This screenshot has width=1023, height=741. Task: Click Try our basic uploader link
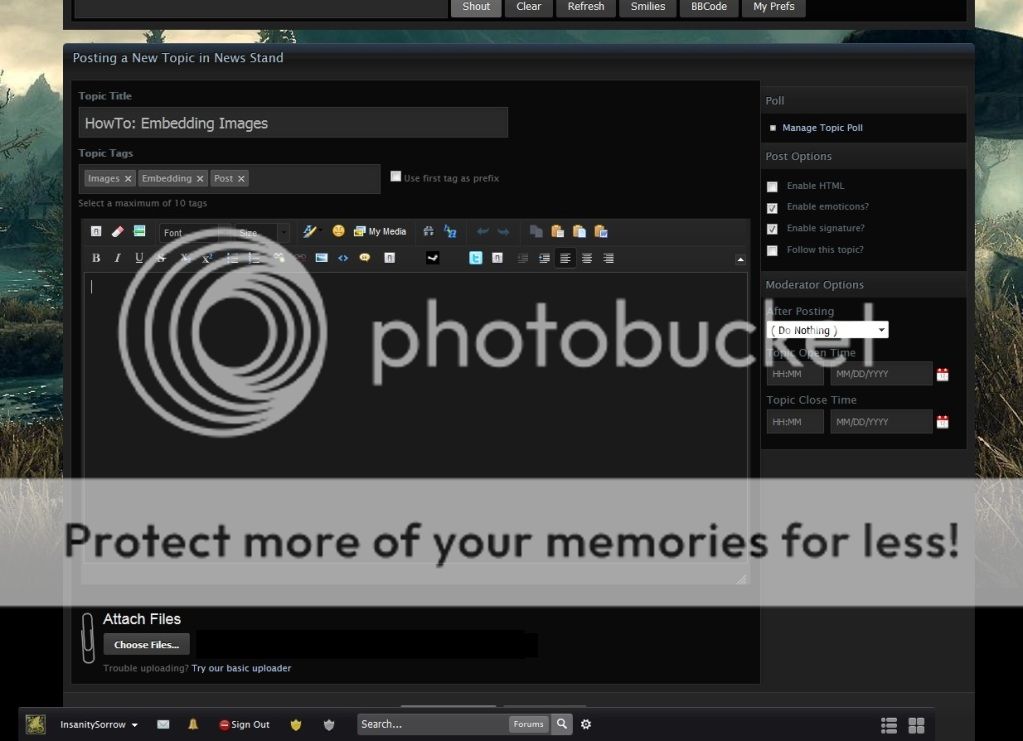(241, 668)
